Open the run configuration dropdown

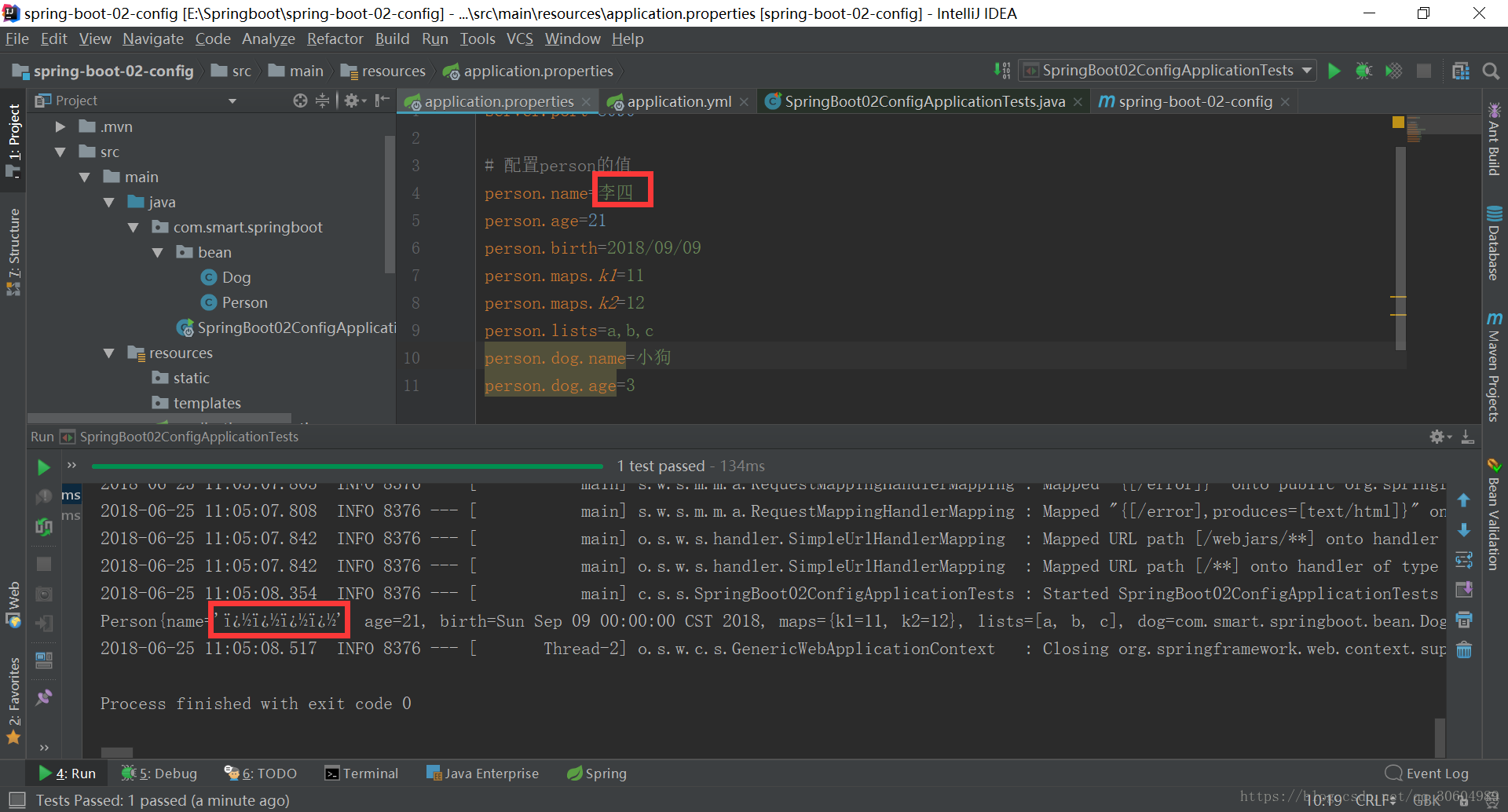(x=1167, y=71)
